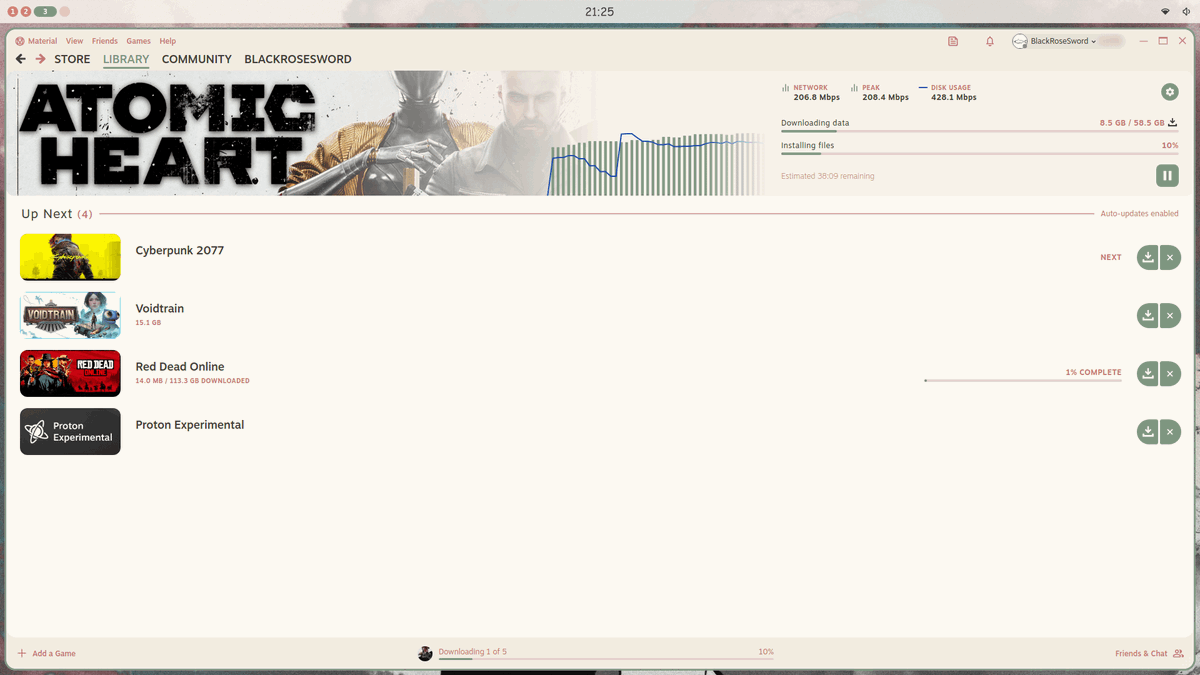Open the Games menu
The height and width of the screenshot is (675, 1200).
[x=138, y=41]
